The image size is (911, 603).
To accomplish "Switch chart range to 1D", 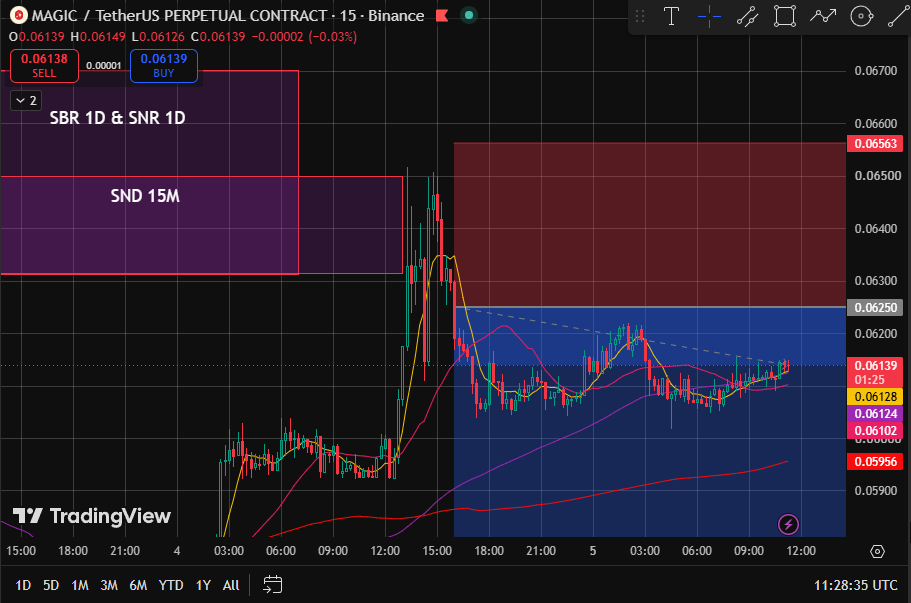I will 23,585.
